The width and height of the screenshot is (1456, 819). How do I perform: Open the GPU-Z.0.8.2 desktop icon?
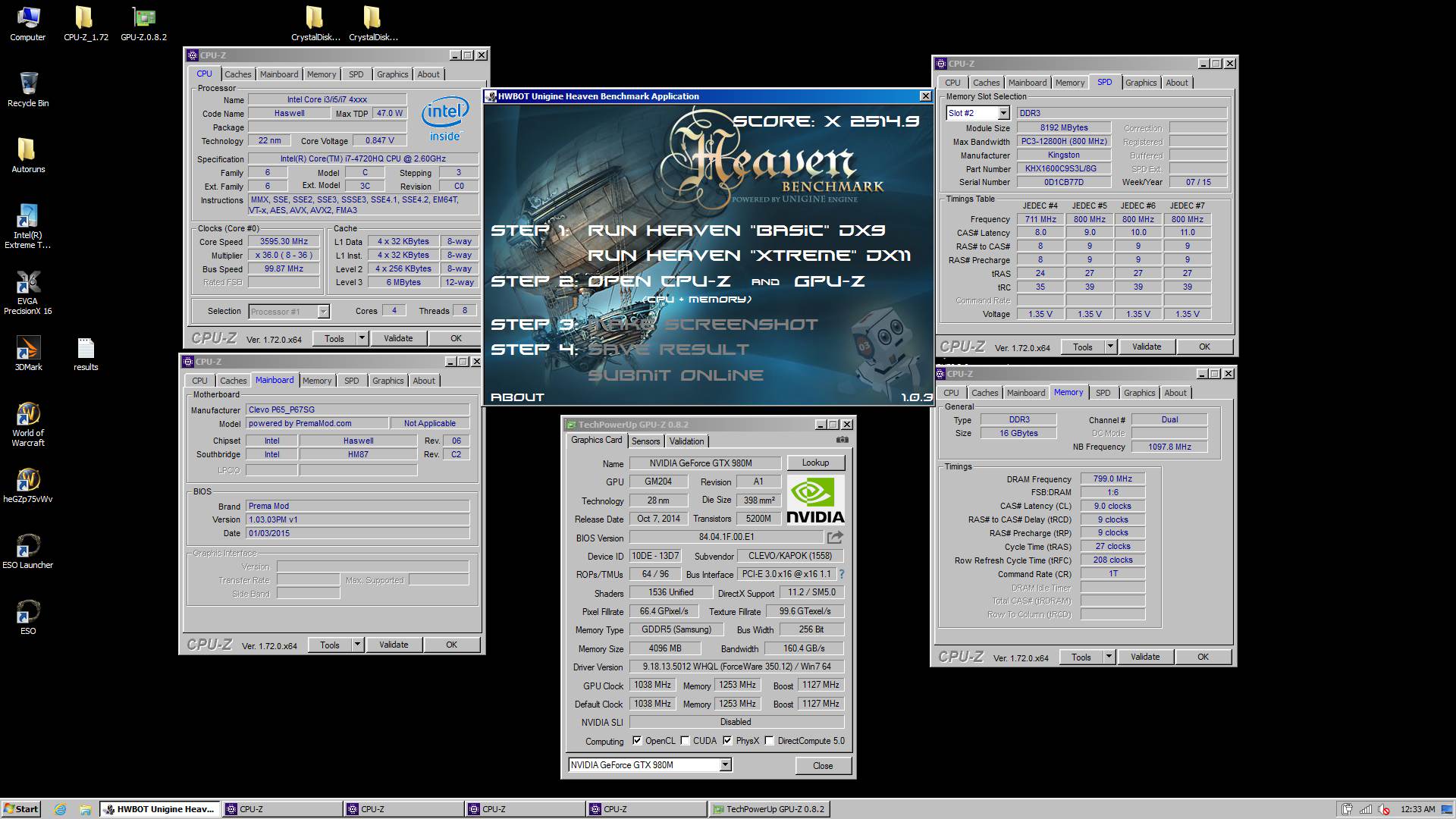143,23
